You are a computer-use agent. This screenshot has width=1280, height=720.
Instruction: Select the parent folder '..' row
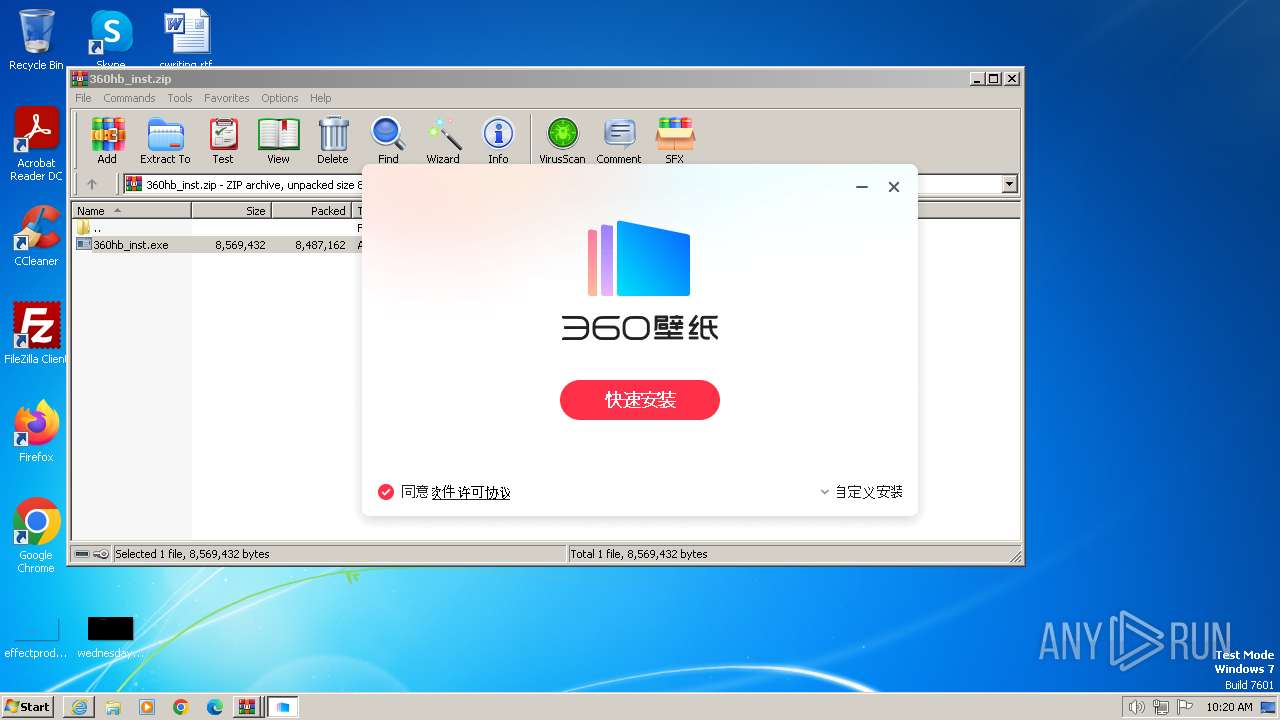tap(215, 228)
